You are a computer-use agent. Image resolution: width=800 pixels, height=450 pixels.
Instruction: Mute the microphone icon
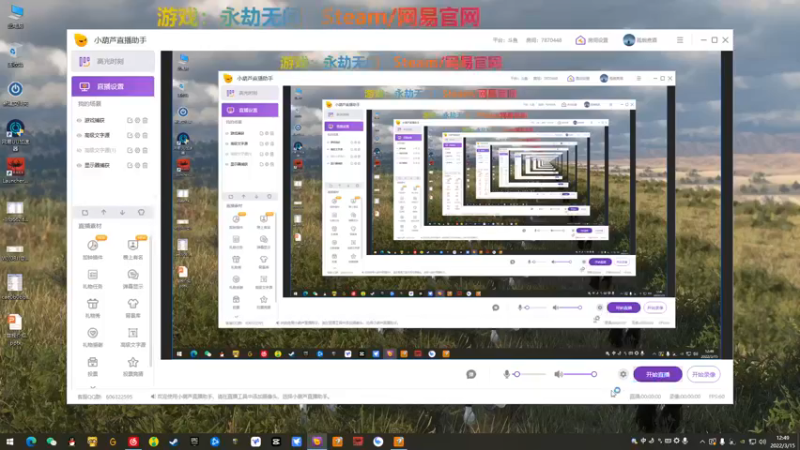click(x=507, y=374)
